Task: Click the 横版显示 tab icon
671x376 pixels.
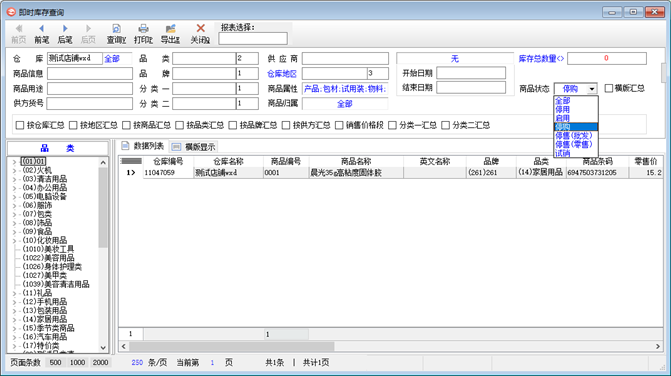Action: (x=176, y=147)
